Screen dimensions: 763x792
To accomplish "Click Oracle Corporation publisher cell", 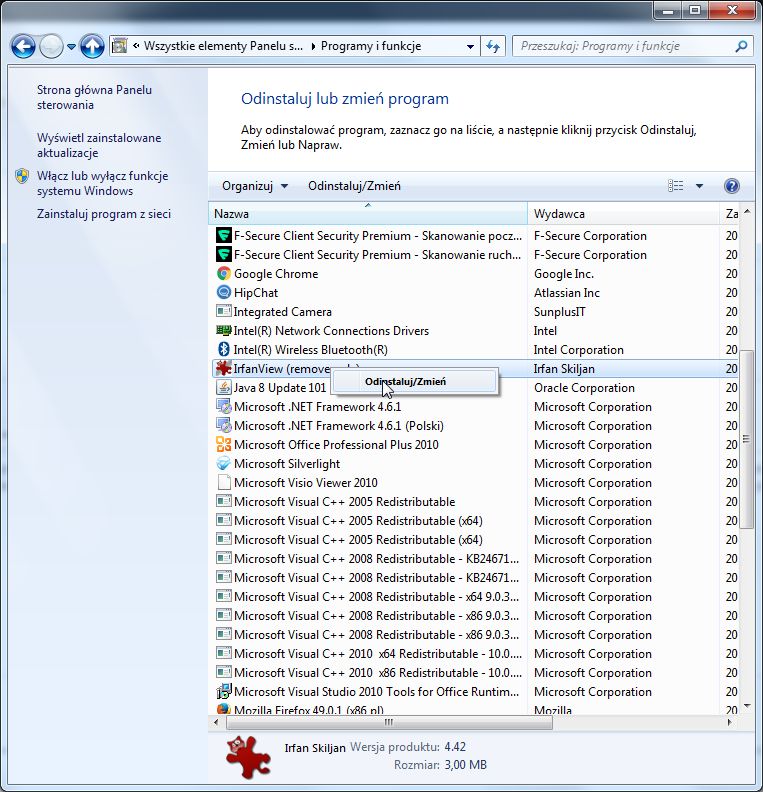I will (584, 388).
